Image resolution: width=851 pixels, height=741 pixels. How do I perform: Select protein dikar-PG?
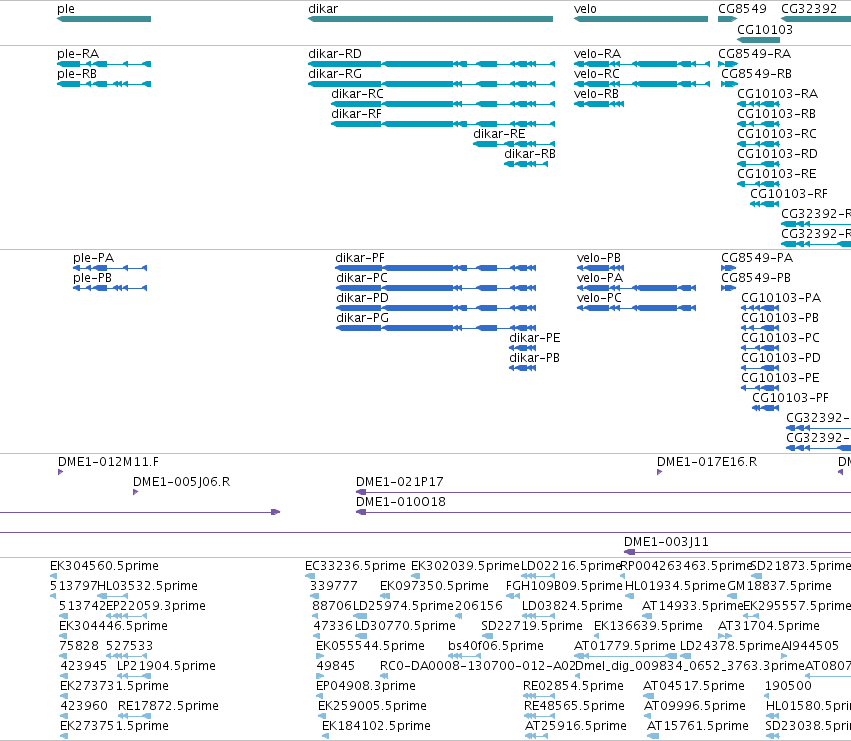436,328
